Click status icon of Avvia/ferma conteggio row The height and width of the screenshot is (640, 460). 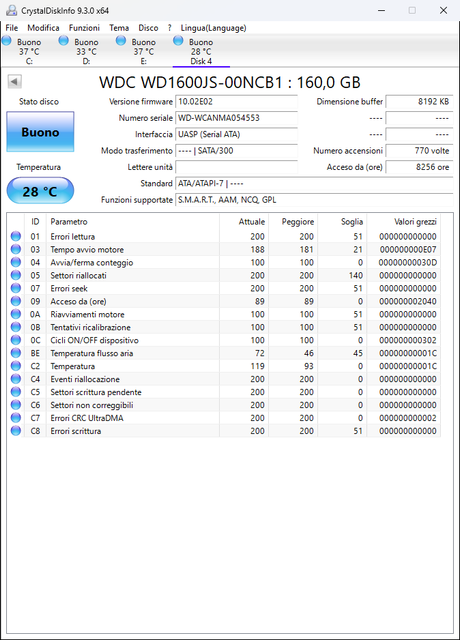16,262
